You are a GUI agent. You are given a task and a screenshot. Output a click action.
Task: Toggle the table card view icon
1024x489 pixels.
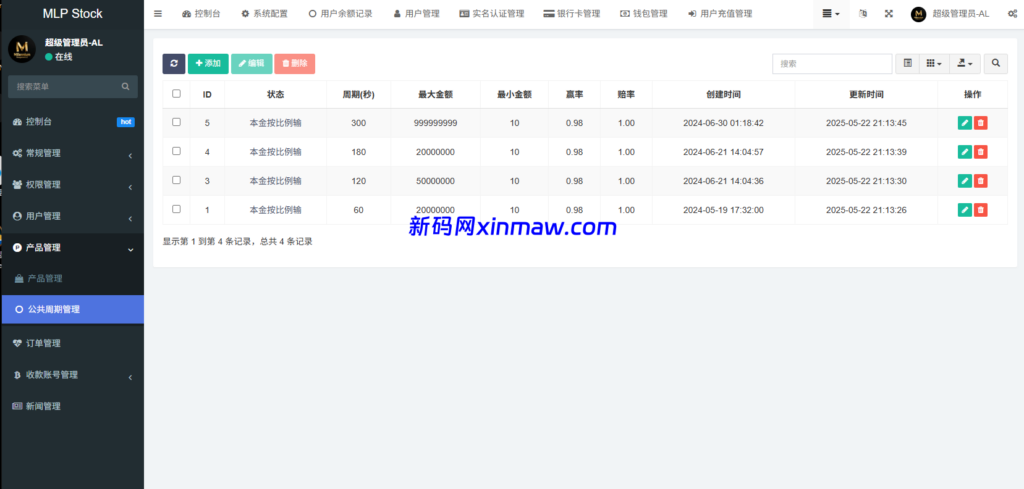(908, 63)
